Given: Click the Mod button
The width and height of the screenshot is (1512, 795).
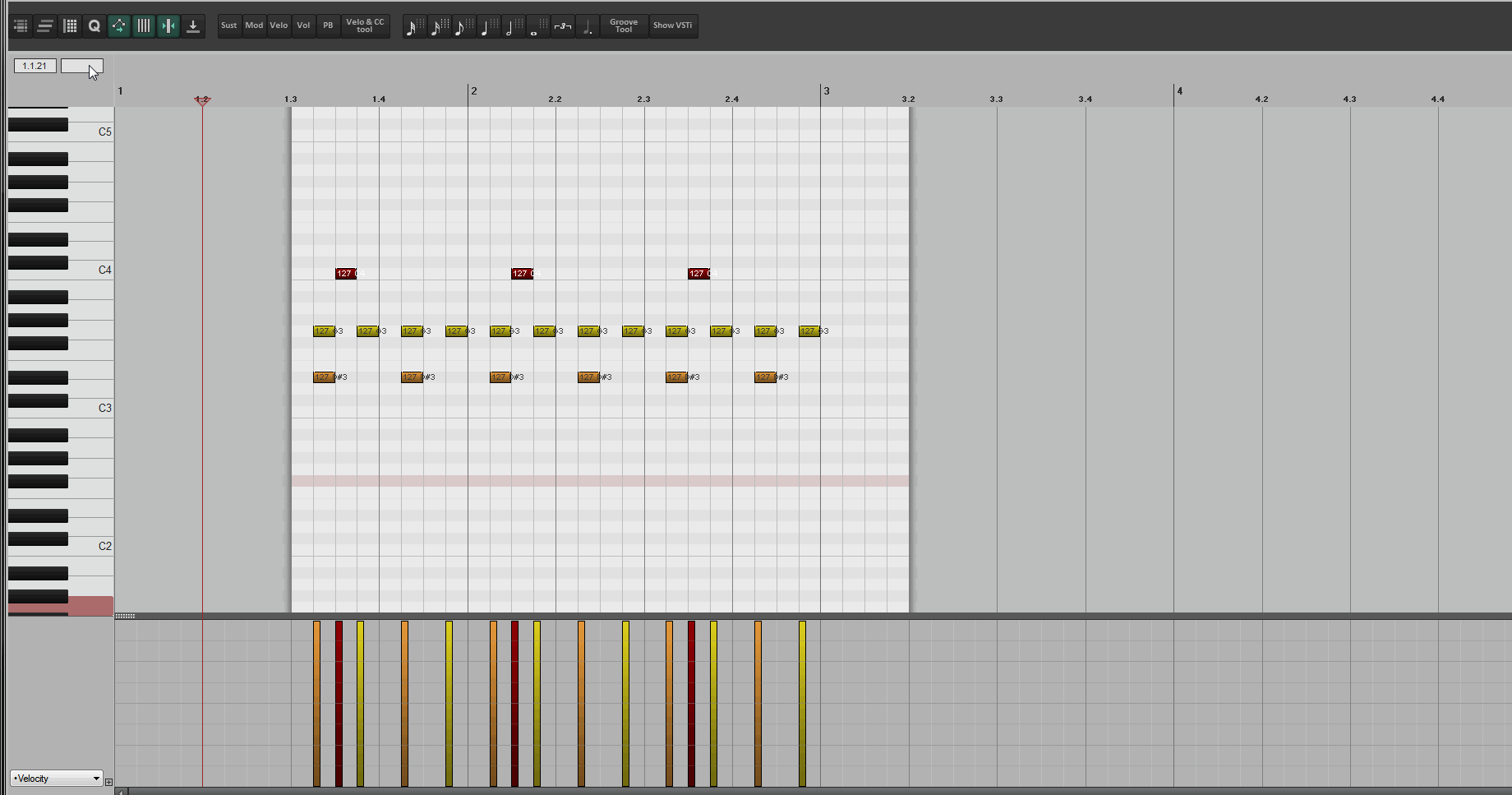Looking at the screenshot, I should tap(254, 25).
